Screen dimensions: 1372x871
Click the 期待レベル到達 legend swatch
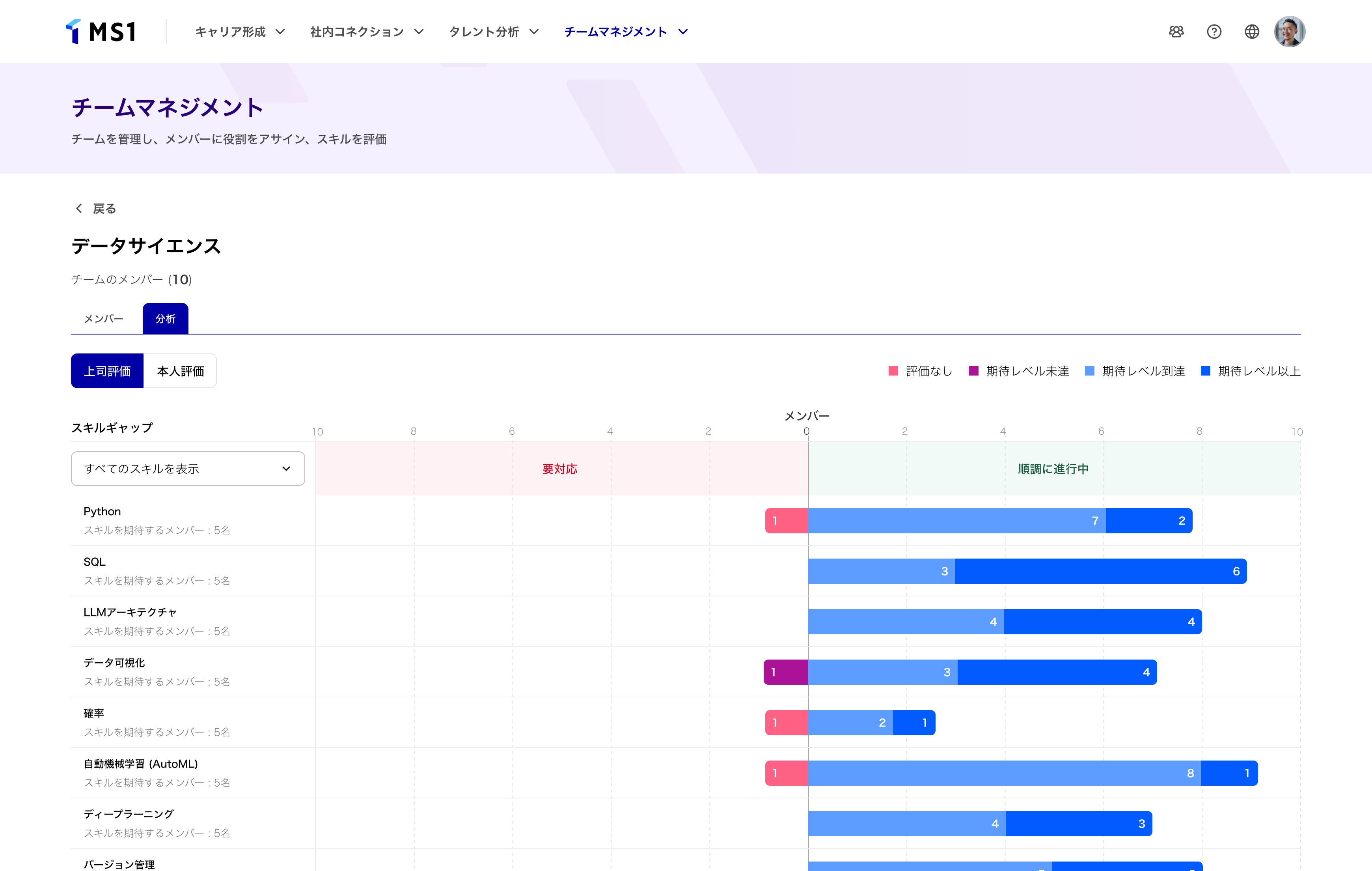(1089, 371)
